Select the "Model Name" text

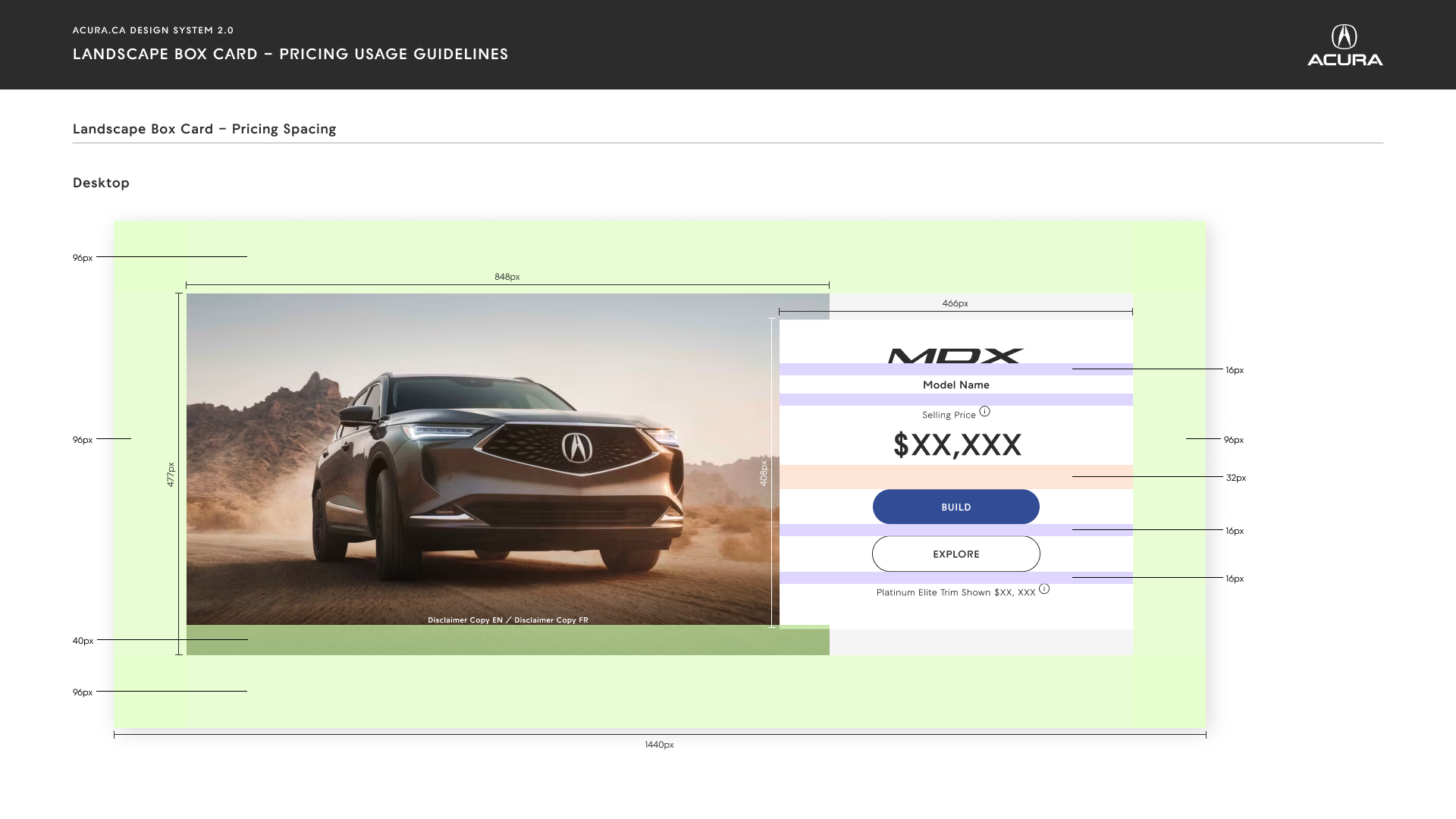(x=955, y=384)
